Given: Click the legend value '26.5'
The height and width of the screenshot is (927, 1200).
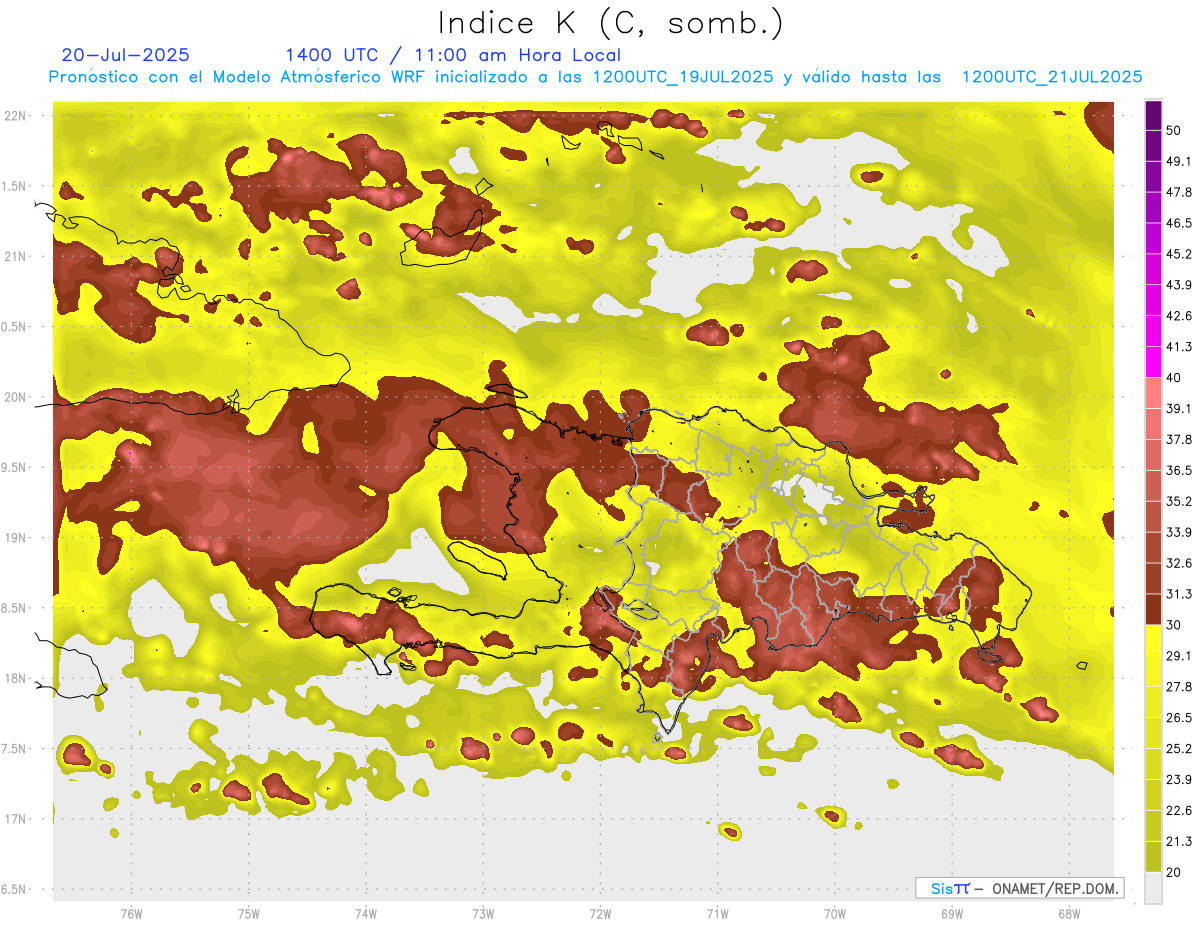Looking at the screenshot, I should (1178, 718).
